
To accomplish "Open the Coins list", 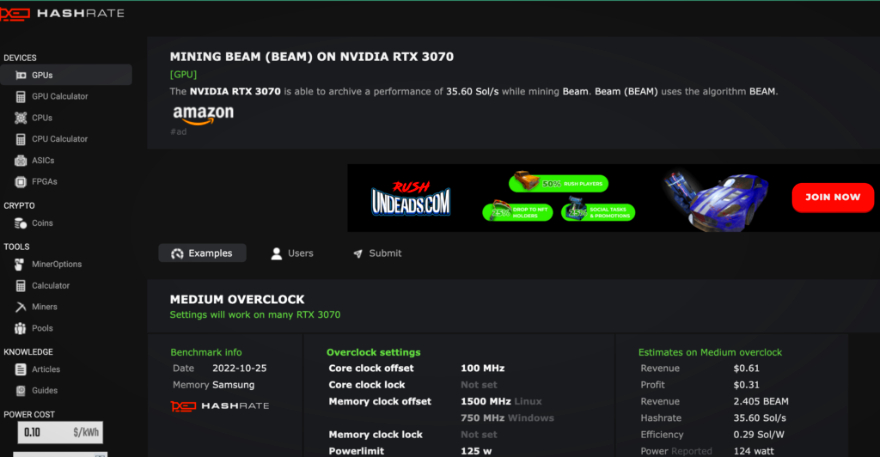I will tap(42, 223).
